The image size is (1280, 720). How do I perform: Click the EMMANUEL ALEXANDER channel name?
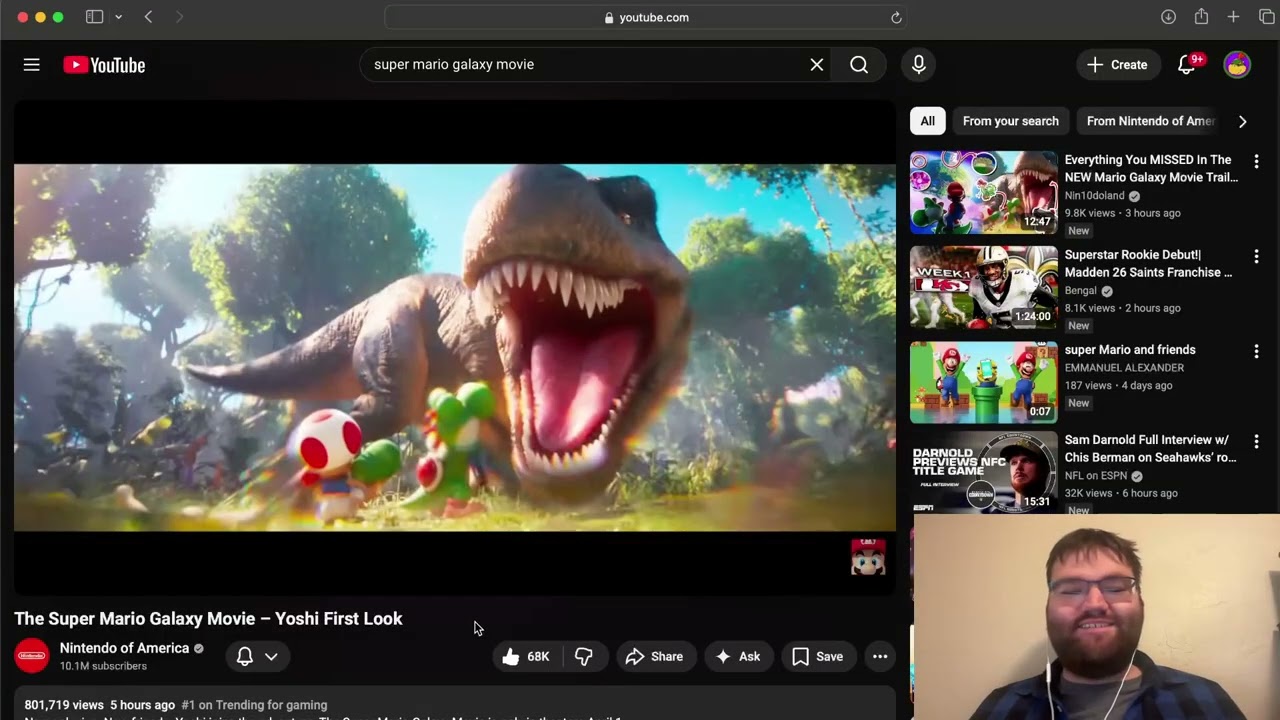(x=1124, y=368)
